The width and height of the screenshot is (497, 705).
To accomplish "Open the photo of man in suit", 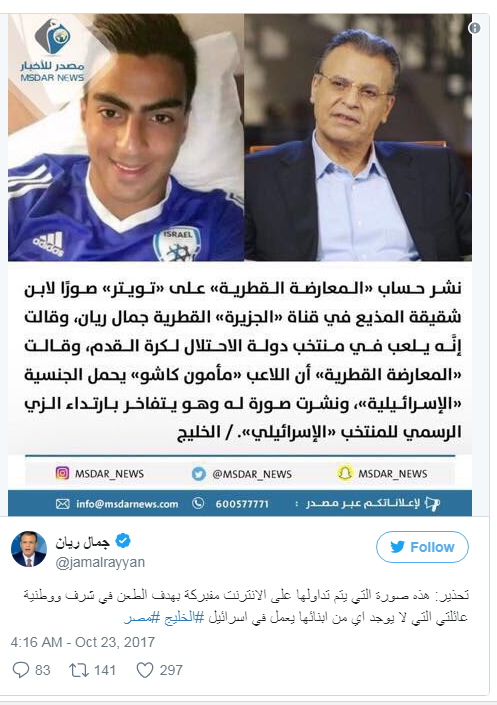I will [358, 138].
